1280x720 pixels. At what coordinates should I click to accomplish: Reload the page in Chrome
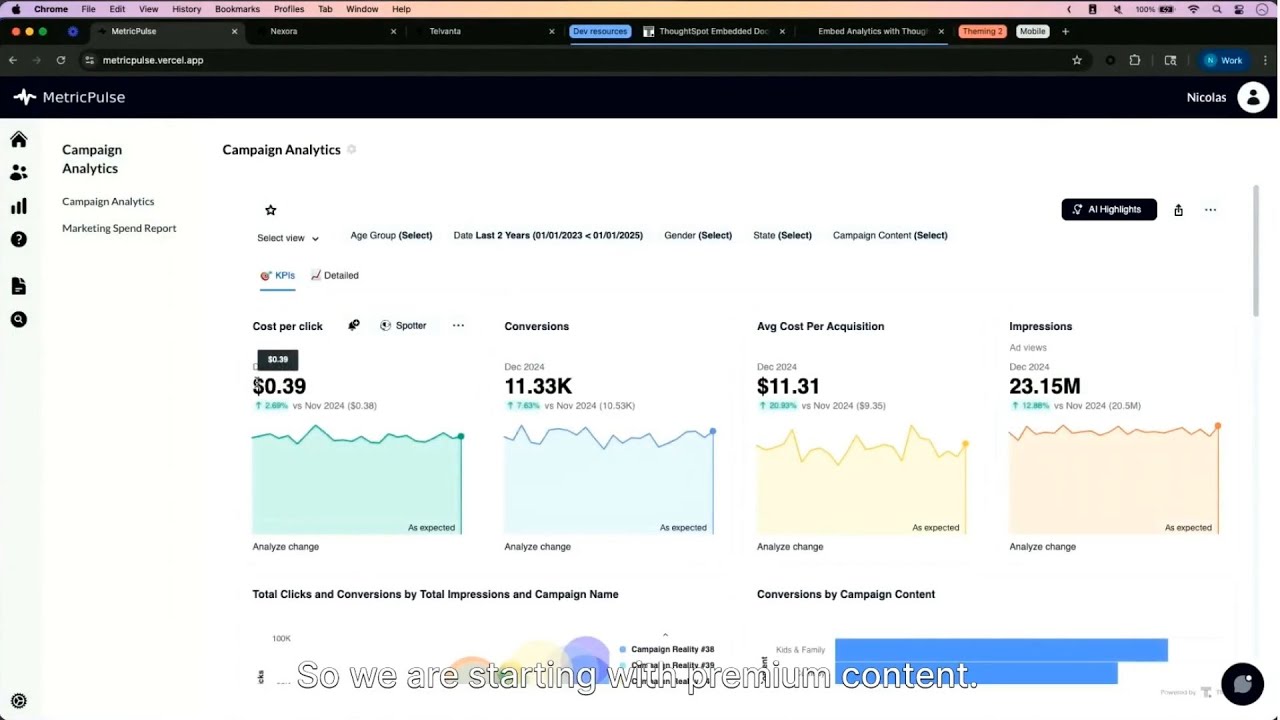pos(61,60)
